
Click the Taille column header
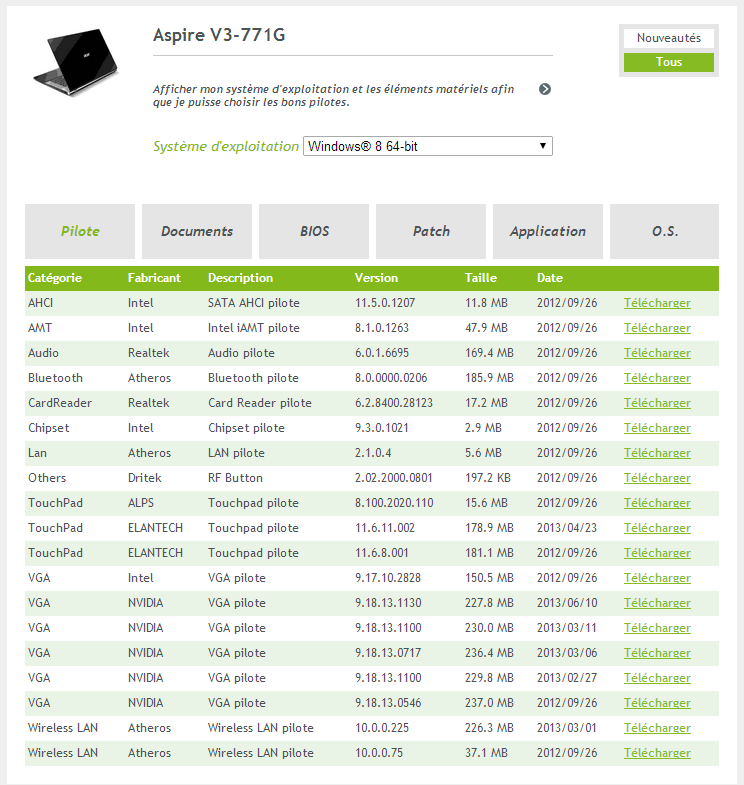point(481,278)
